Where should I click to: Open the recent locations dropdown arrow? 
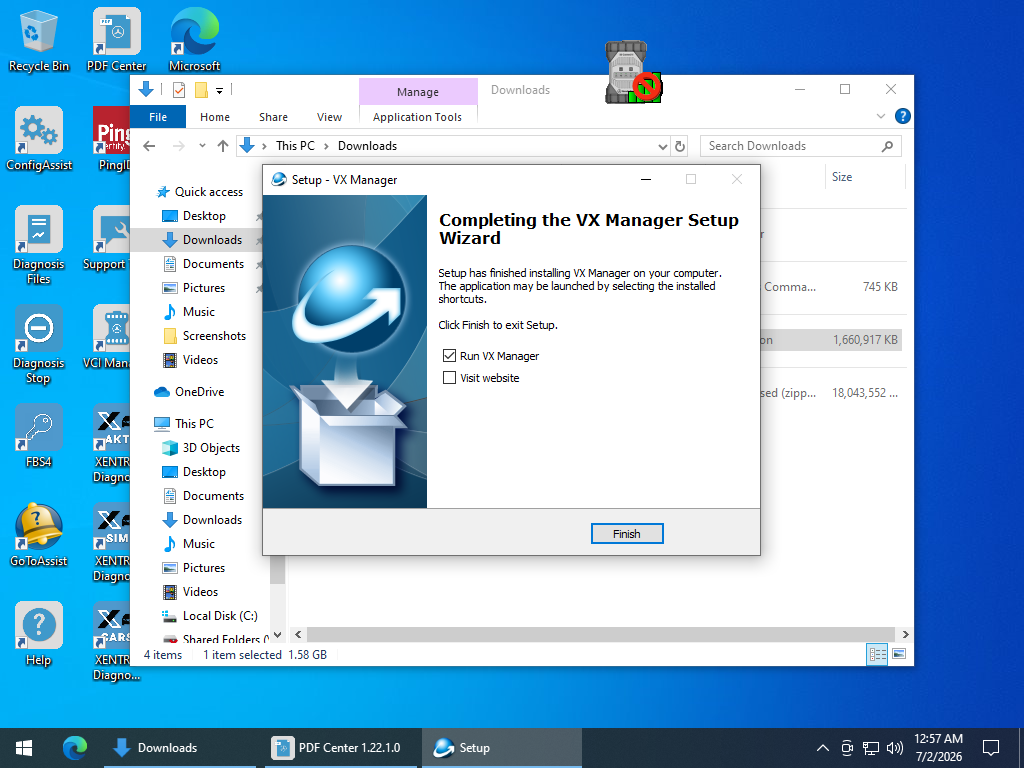pyautogui.click(x=202, y=146)
